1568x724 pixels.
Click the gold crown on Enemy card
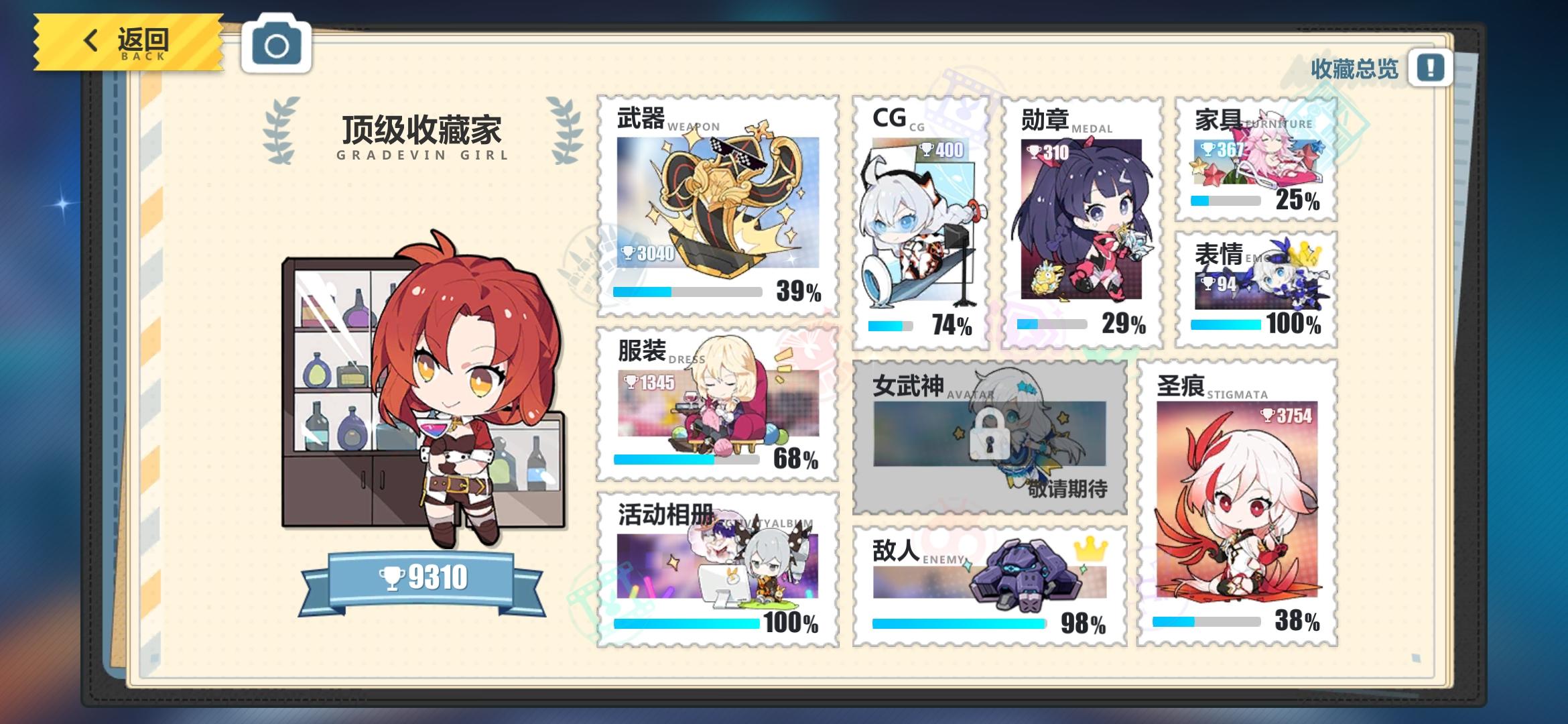pos(1090,549)
